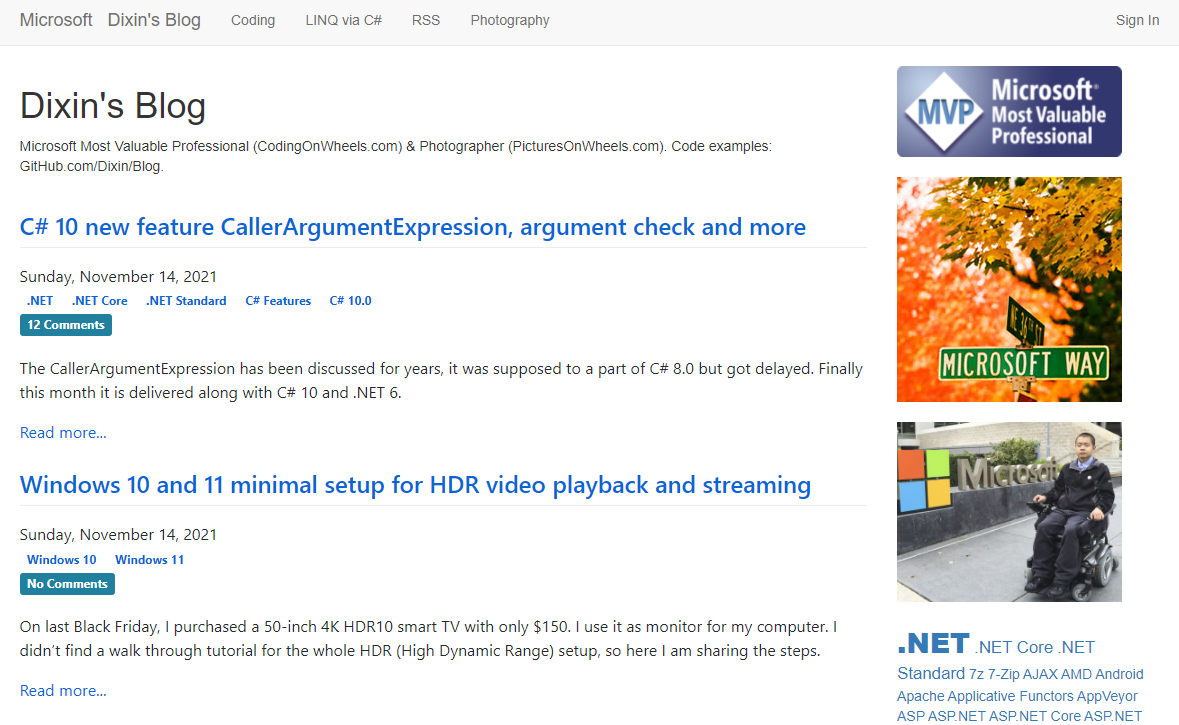Click the GitHub.com/Dixin/Blog text in description
This screenshot has height=725, width=1179.
click(91, 166)
